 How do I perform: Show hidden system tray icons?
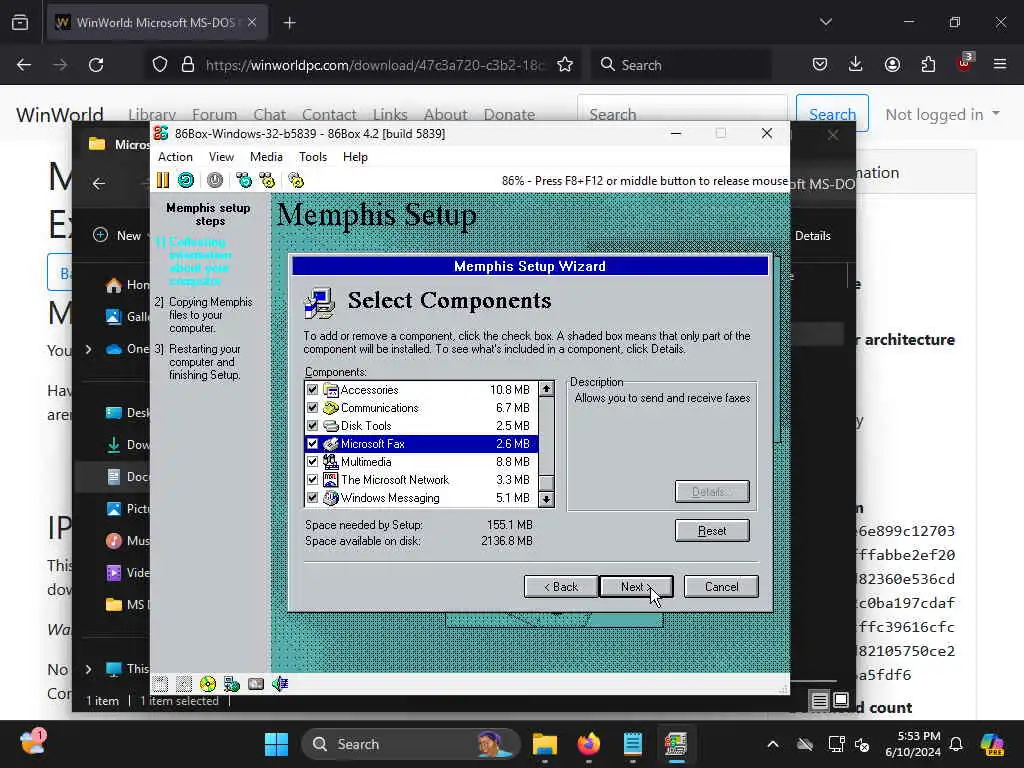pyautogui.click(x=773, y=744)
